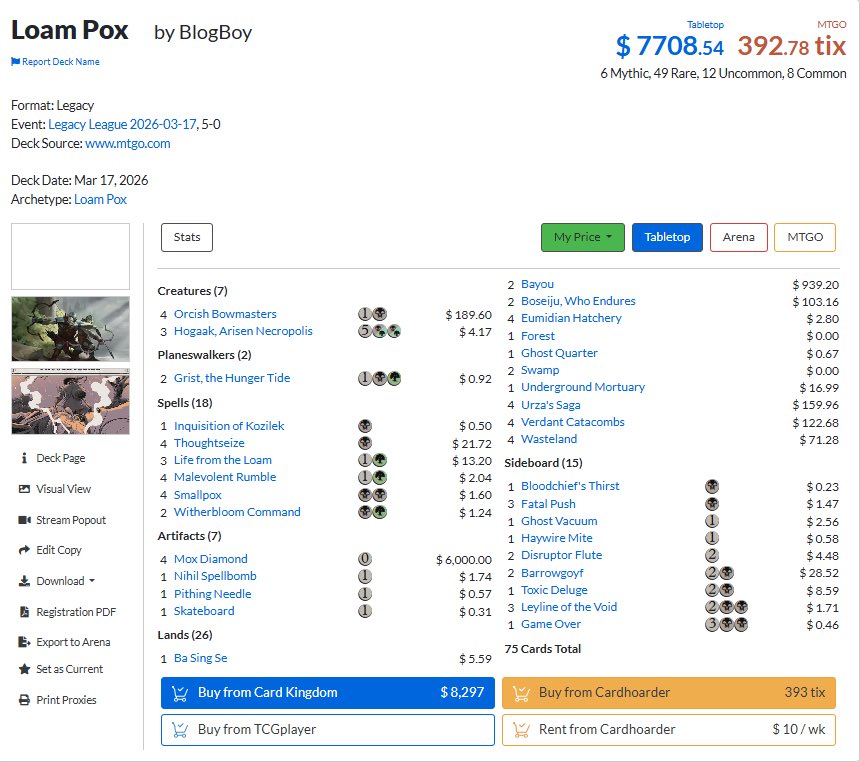Click Orcish Bowmasters card art thumbnail

(70, 329)
